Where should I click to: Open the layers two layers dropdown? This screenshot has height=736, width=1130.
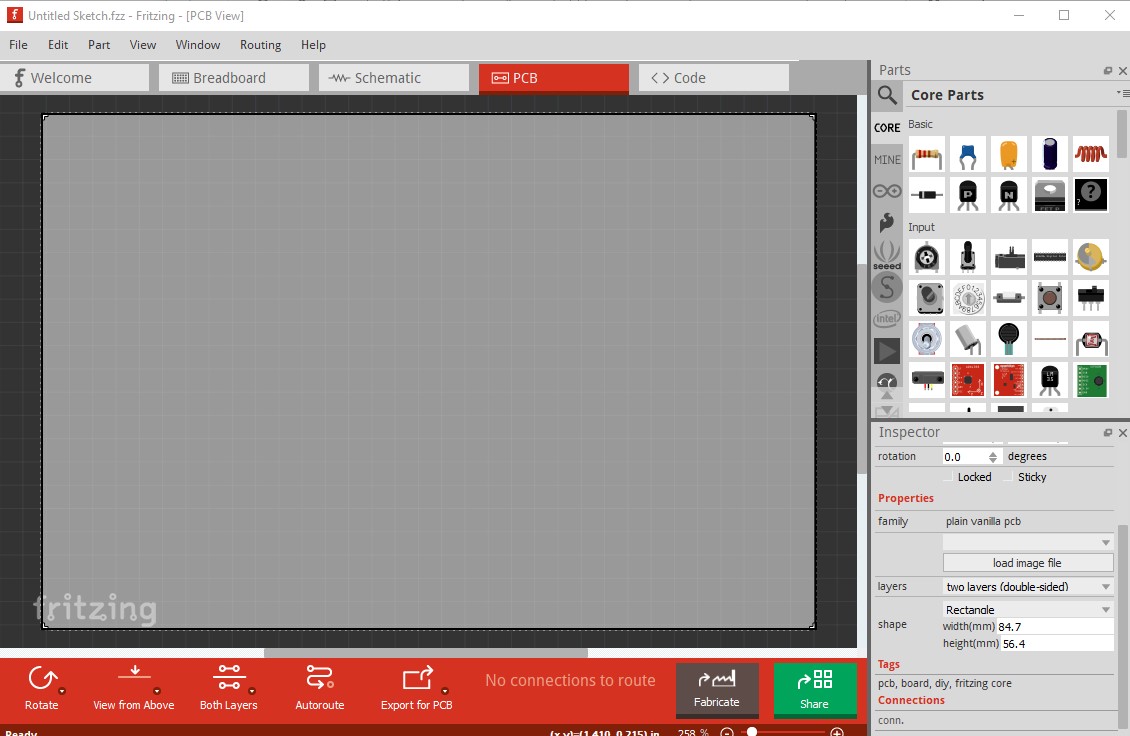(x=1028, y=587)
